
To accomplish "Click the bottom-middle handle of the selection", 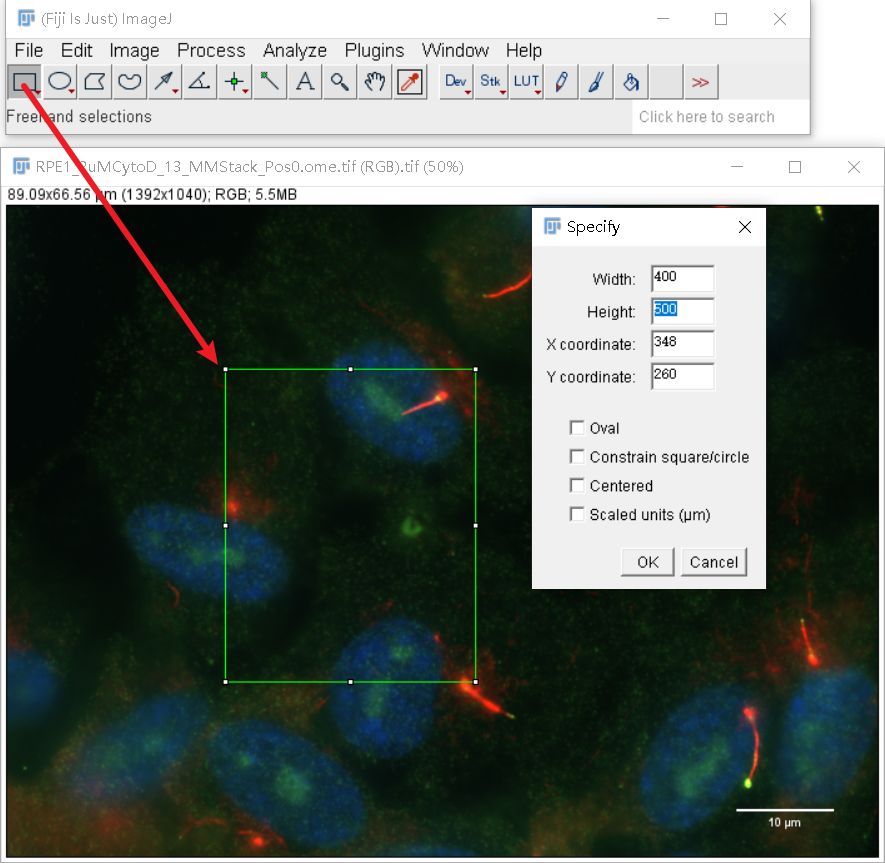I will pos(351,682).
